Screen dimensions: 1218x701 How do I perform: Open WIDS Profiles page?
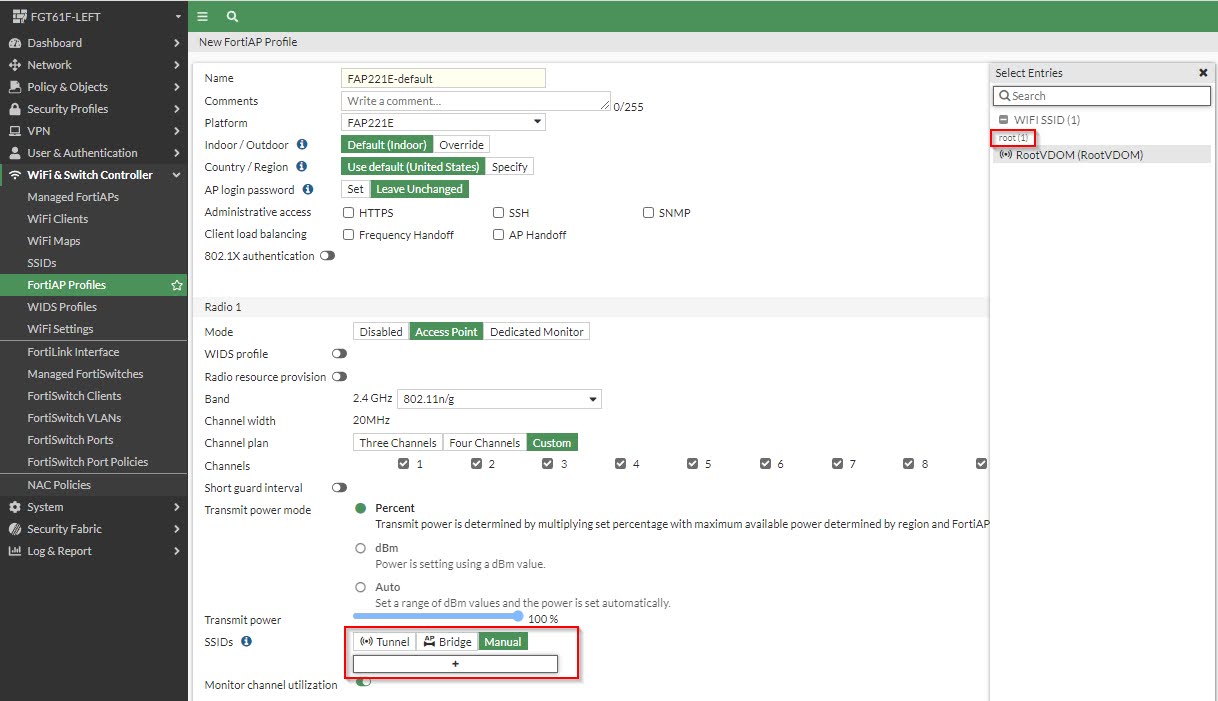coord(62,307)
